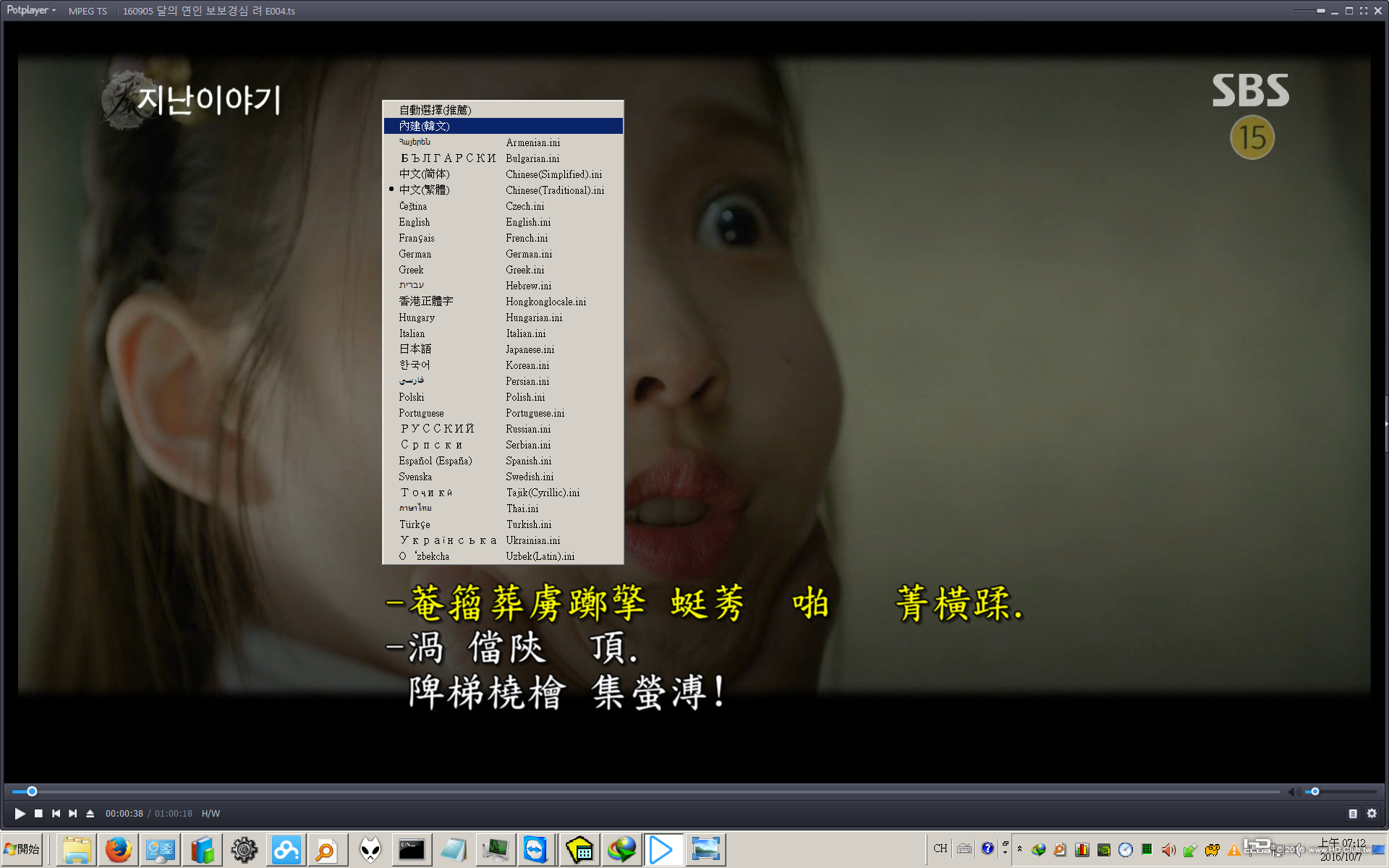The height and width of the screenshot is (868, 1389).
Task: Switch subtitles to English
Action: click(414, 222)
